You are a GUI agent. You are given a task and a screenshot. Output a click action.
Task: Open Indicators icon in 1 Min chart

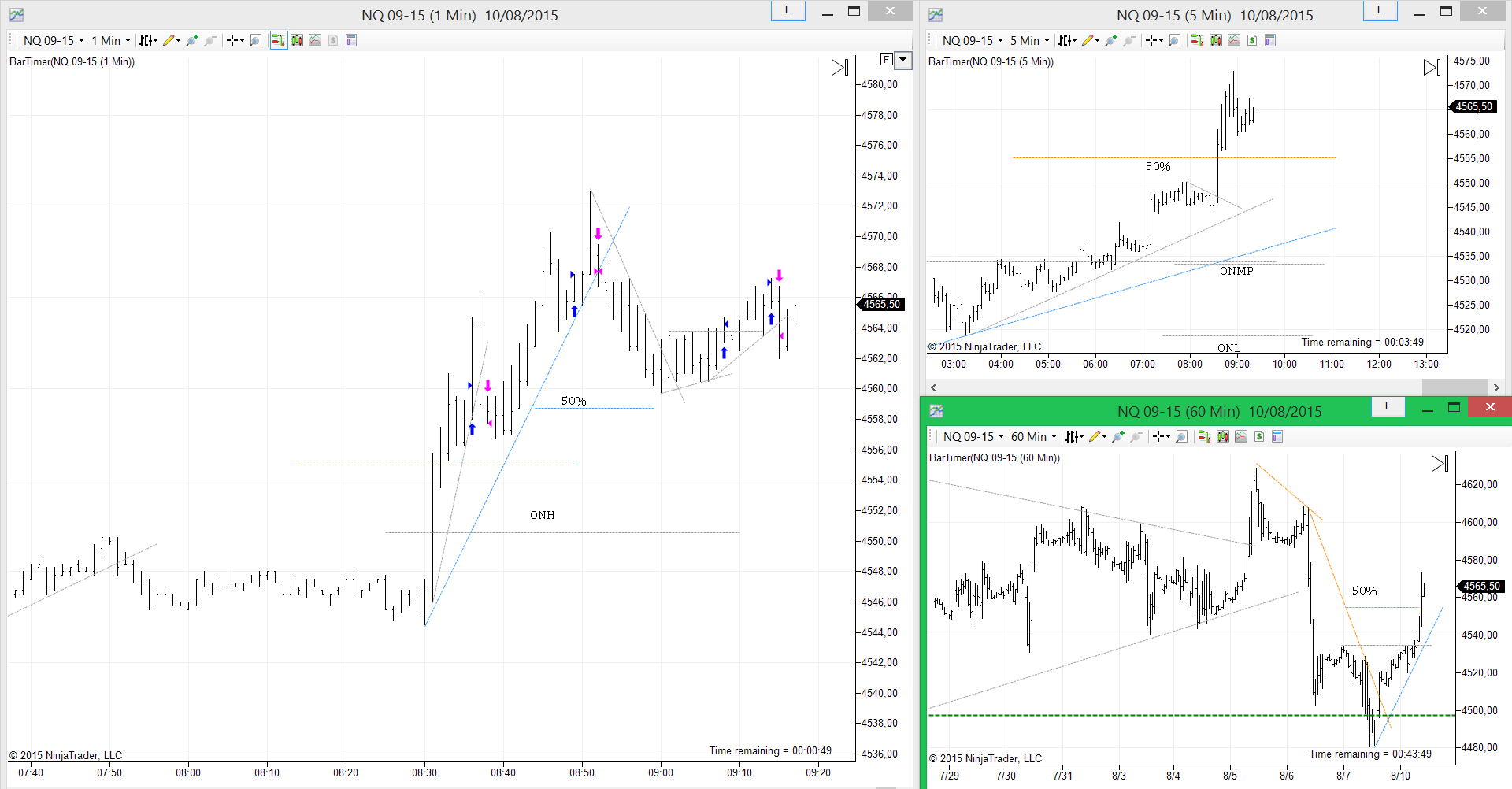click(x=315, y=40)
